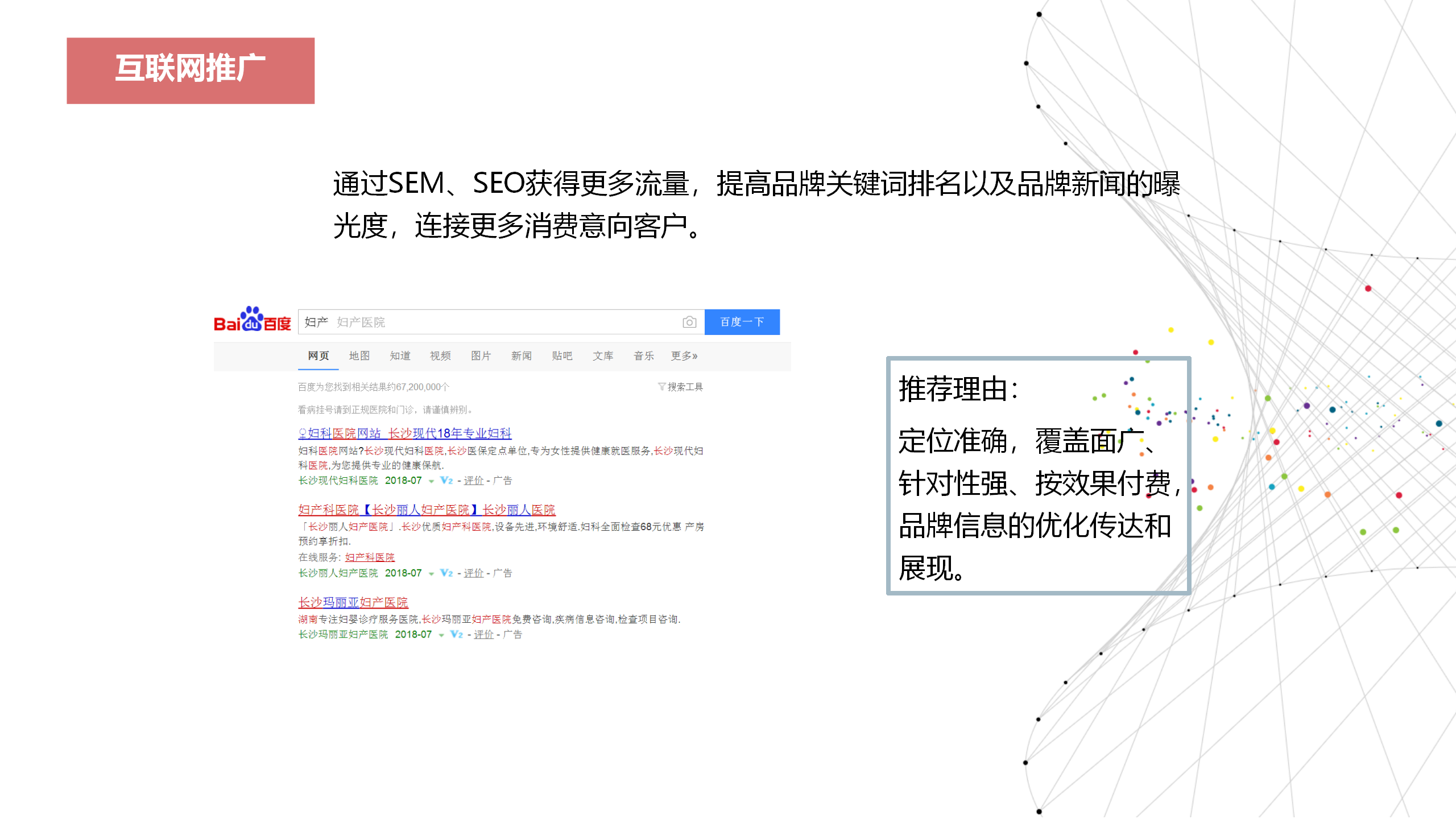This screenshot has width=1456, height=819.
Task: Click the snippet starting 「长沙丽人妇产医院」
Action: (501, 534)
